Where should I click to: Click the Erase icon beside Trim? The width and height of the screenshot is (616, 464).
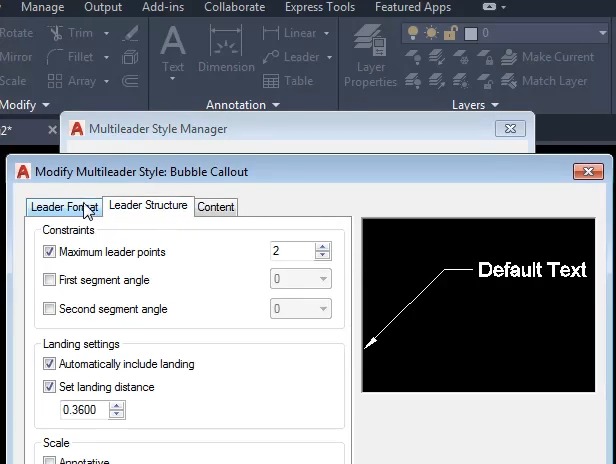[x=130, y=33]
